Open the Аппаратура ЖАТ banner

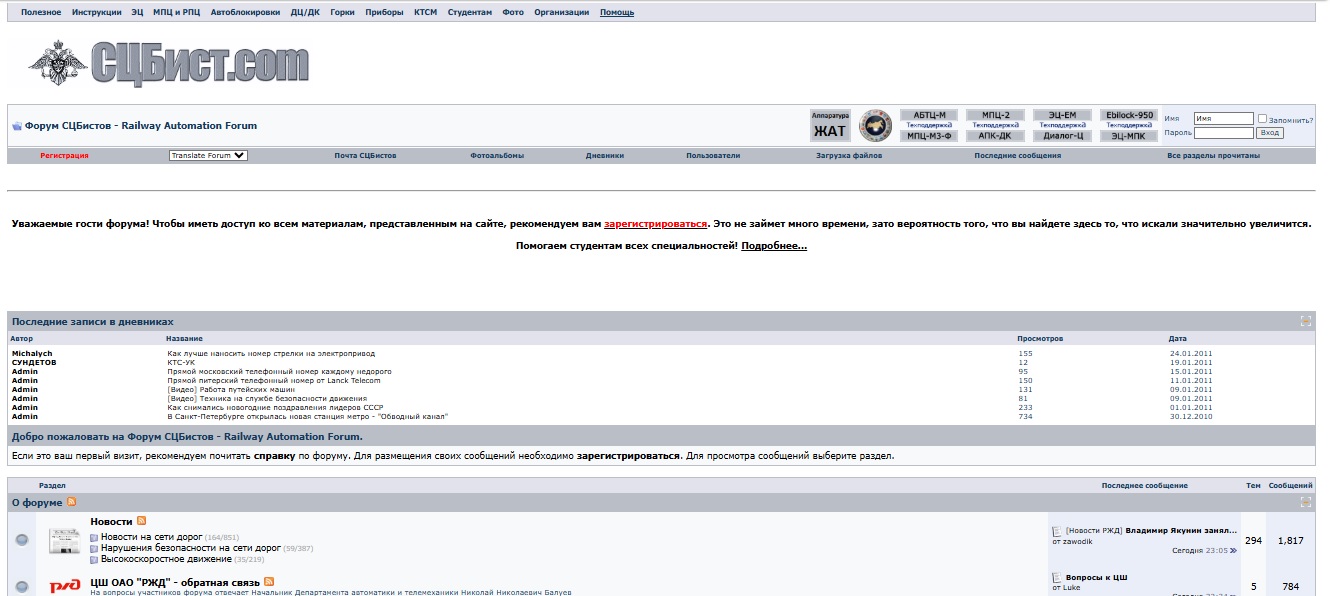[829, 126]
